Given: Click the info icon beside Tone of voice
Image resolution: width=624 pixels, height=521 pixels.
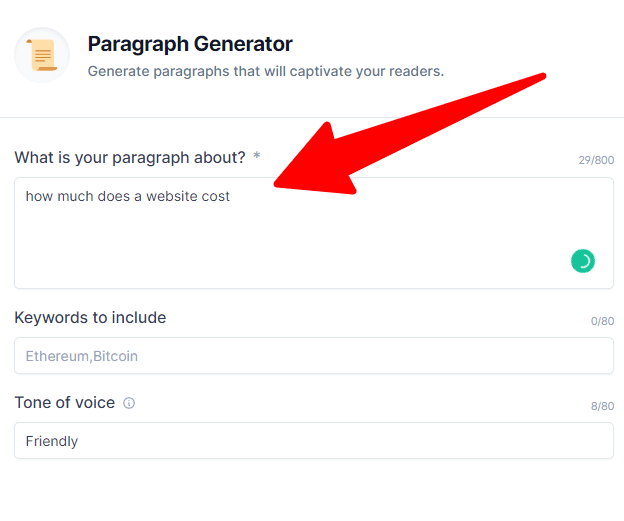Looking at the screenshot, I should tap(129, 403).
